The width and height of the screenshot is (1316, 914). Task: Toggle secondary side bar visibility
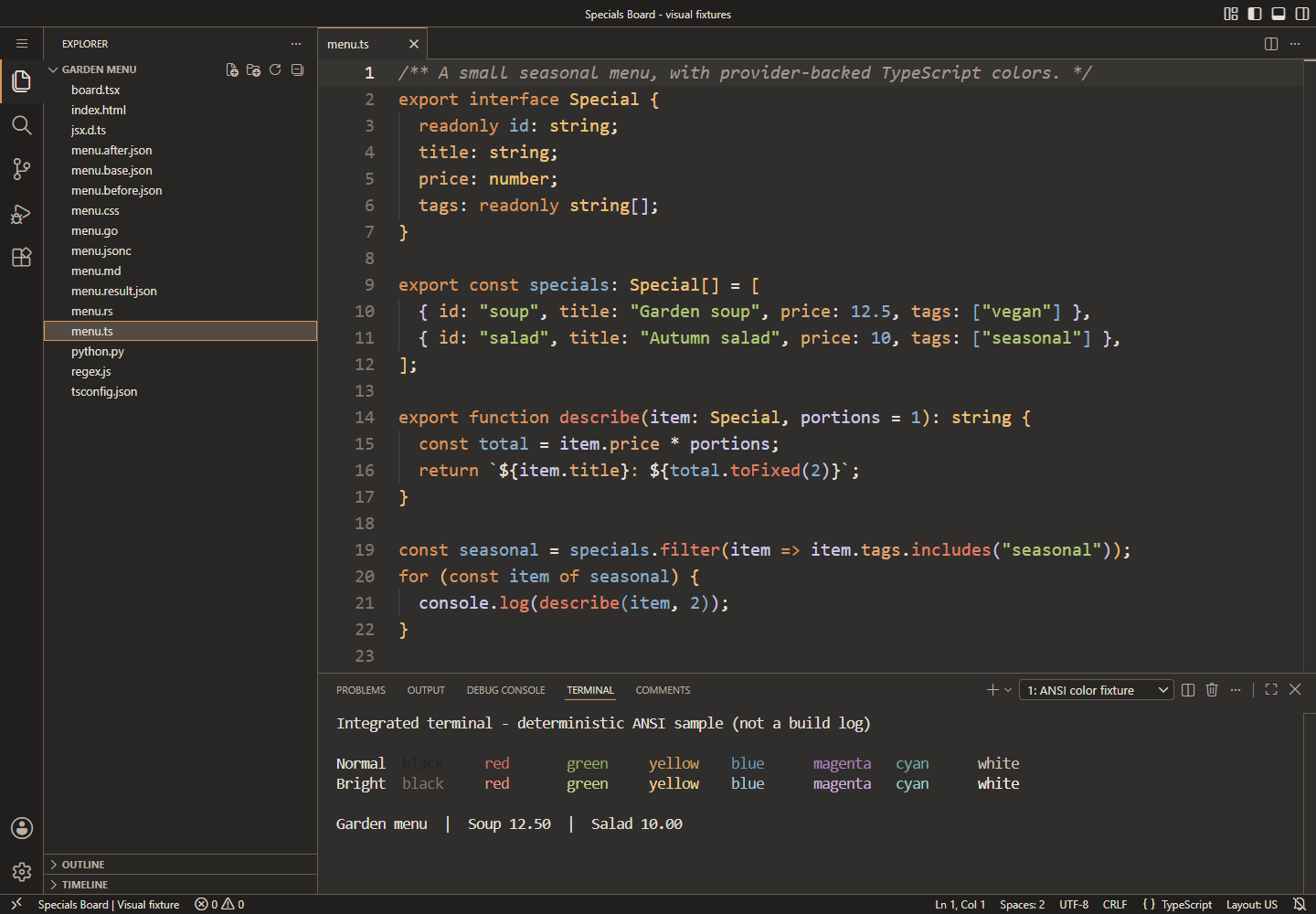[1302, 14]
